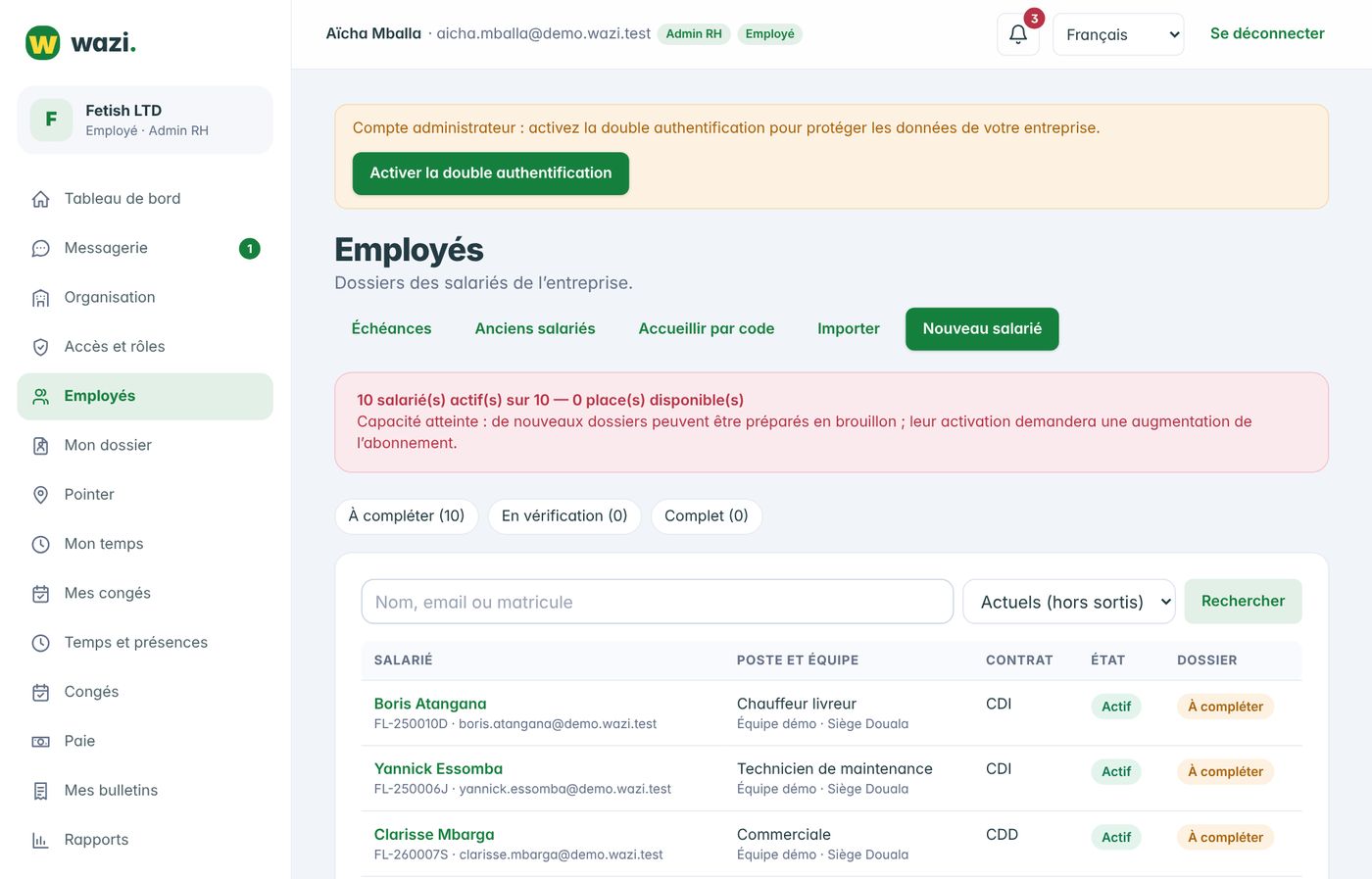The image size is (1372, 879).
Task: Click the Mes bulletins receipt icon
Action: tap(40, 791)
